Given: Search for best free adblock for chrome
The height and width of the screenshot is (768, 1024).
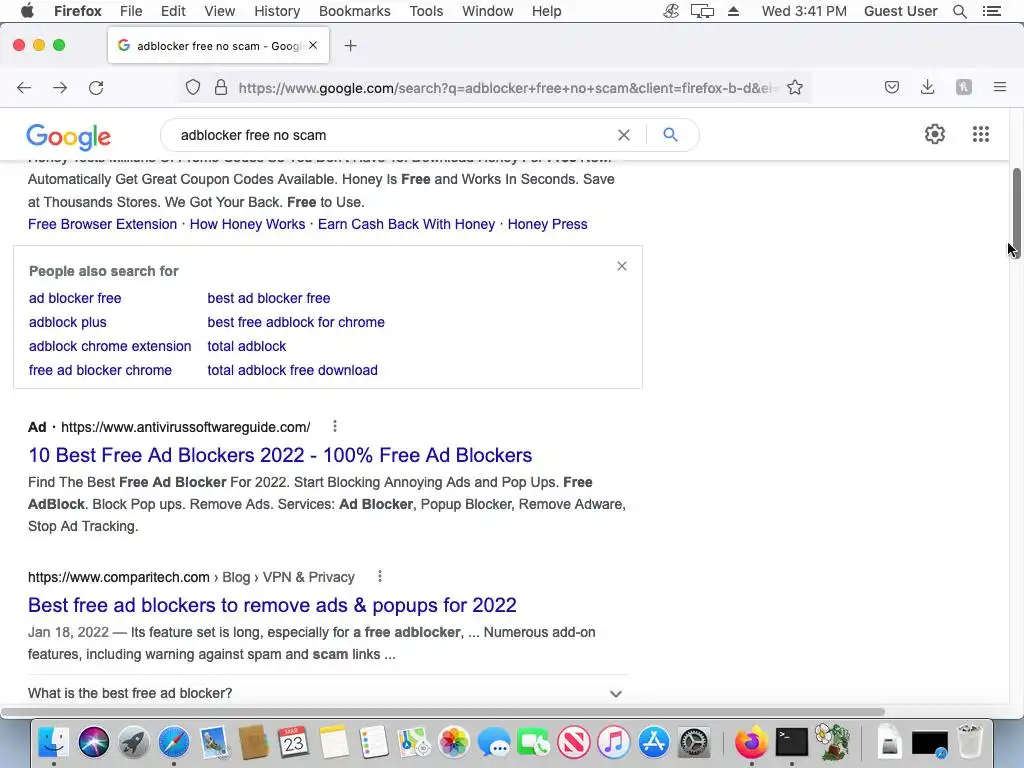Looking at the screenshot, I should click(x=296, y=323).
